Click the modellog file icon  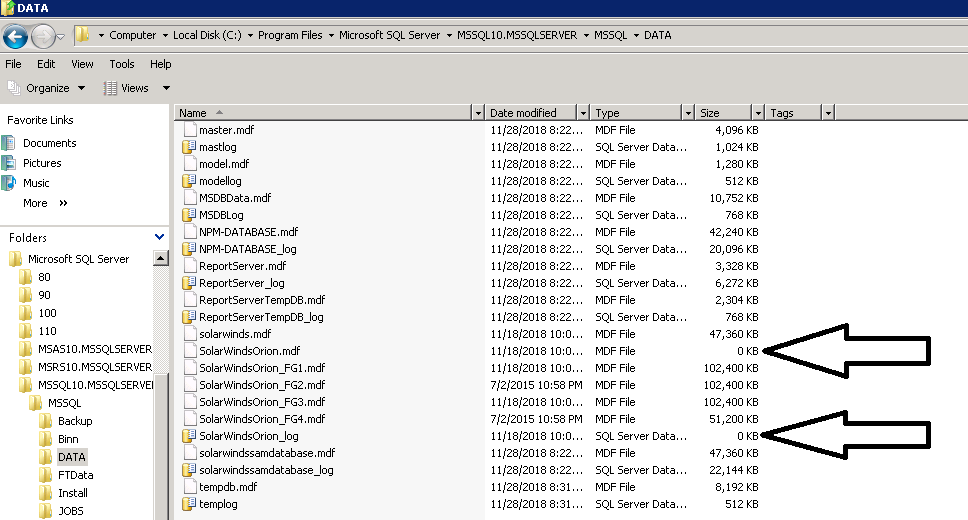[189, 181]
